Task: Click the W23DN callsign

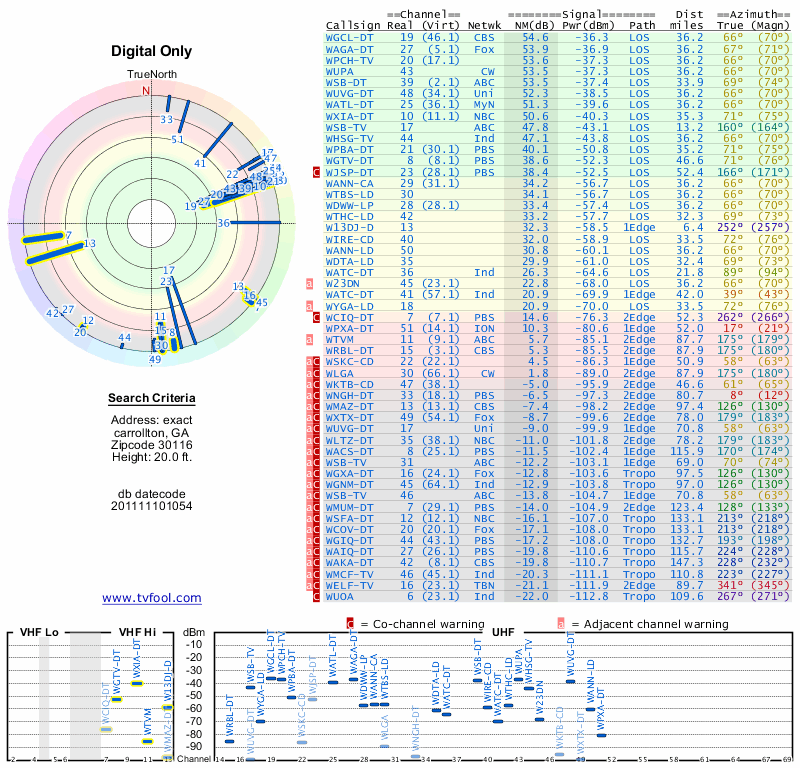Action: pyautogui.click(x=343, y=283)
